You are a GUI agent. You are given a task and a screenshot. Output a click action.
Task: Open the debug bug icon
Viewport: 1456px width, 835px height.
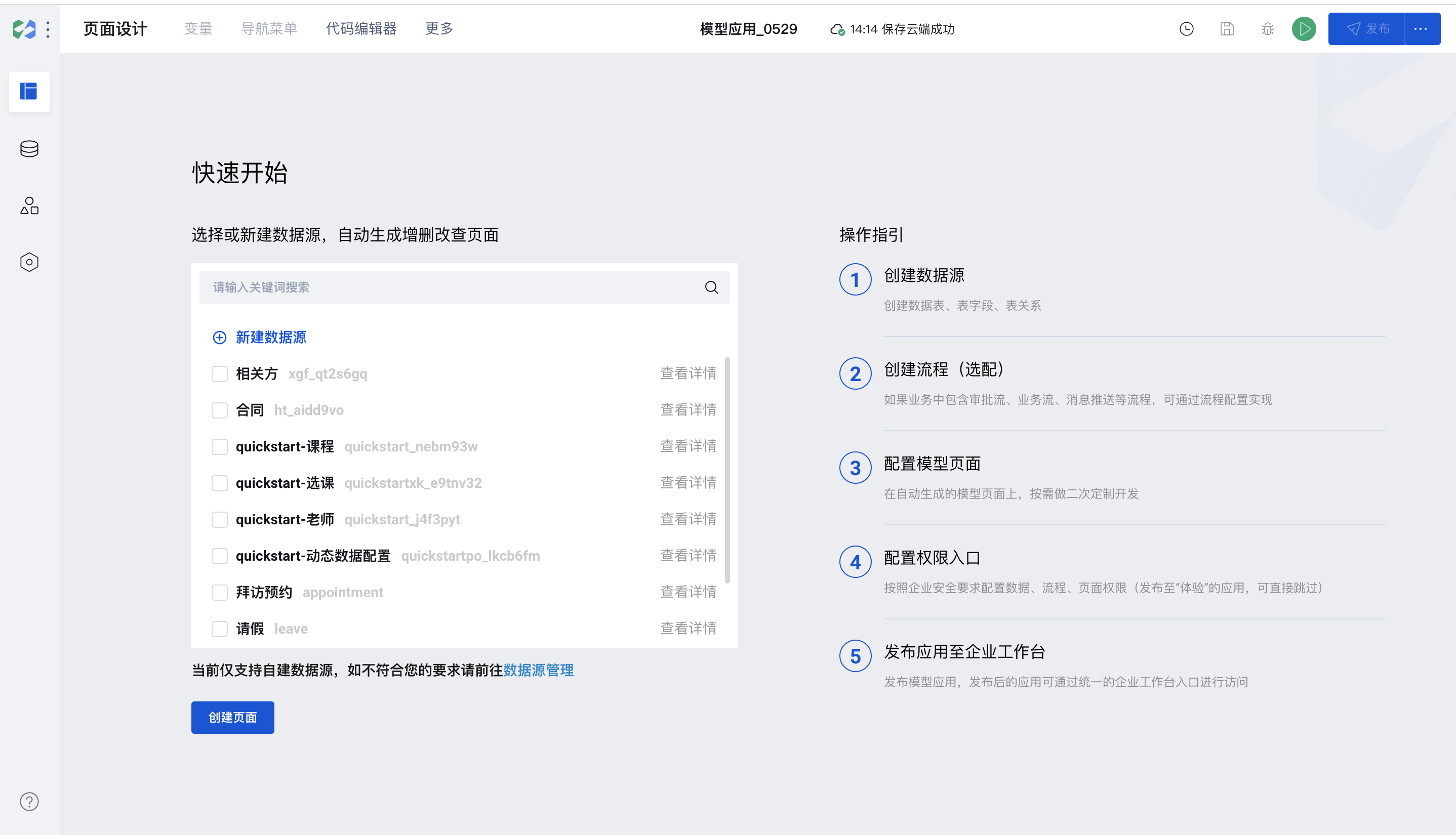click(1267, 29)
